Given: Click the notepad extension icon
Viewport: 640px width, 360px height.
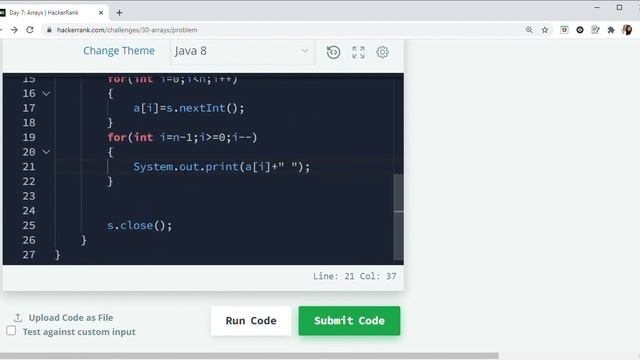Looking at the screenshot, I should coord(595,30).
